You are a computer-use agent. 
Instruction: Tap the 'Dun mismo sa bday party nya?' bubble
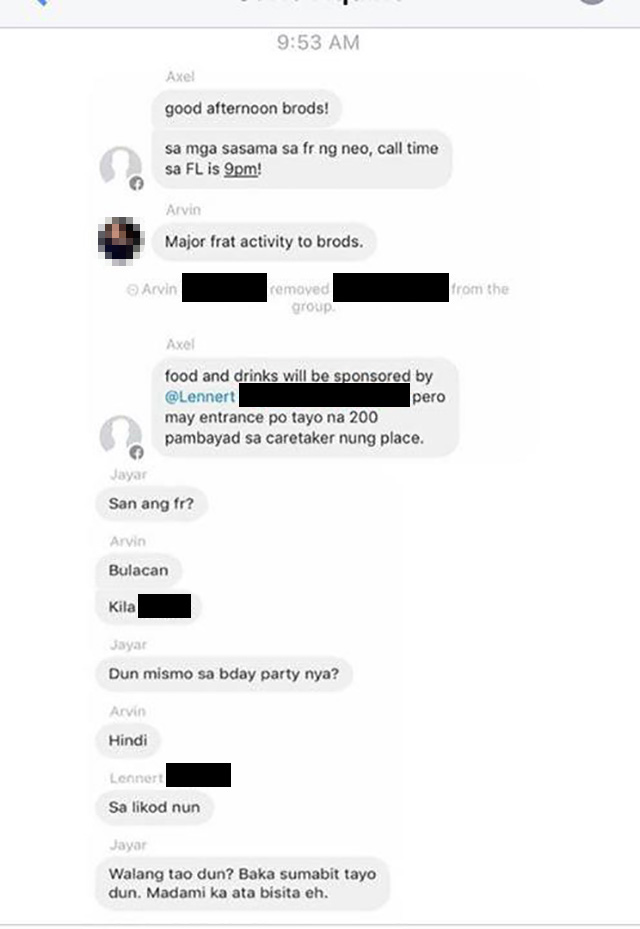(223, 674)
